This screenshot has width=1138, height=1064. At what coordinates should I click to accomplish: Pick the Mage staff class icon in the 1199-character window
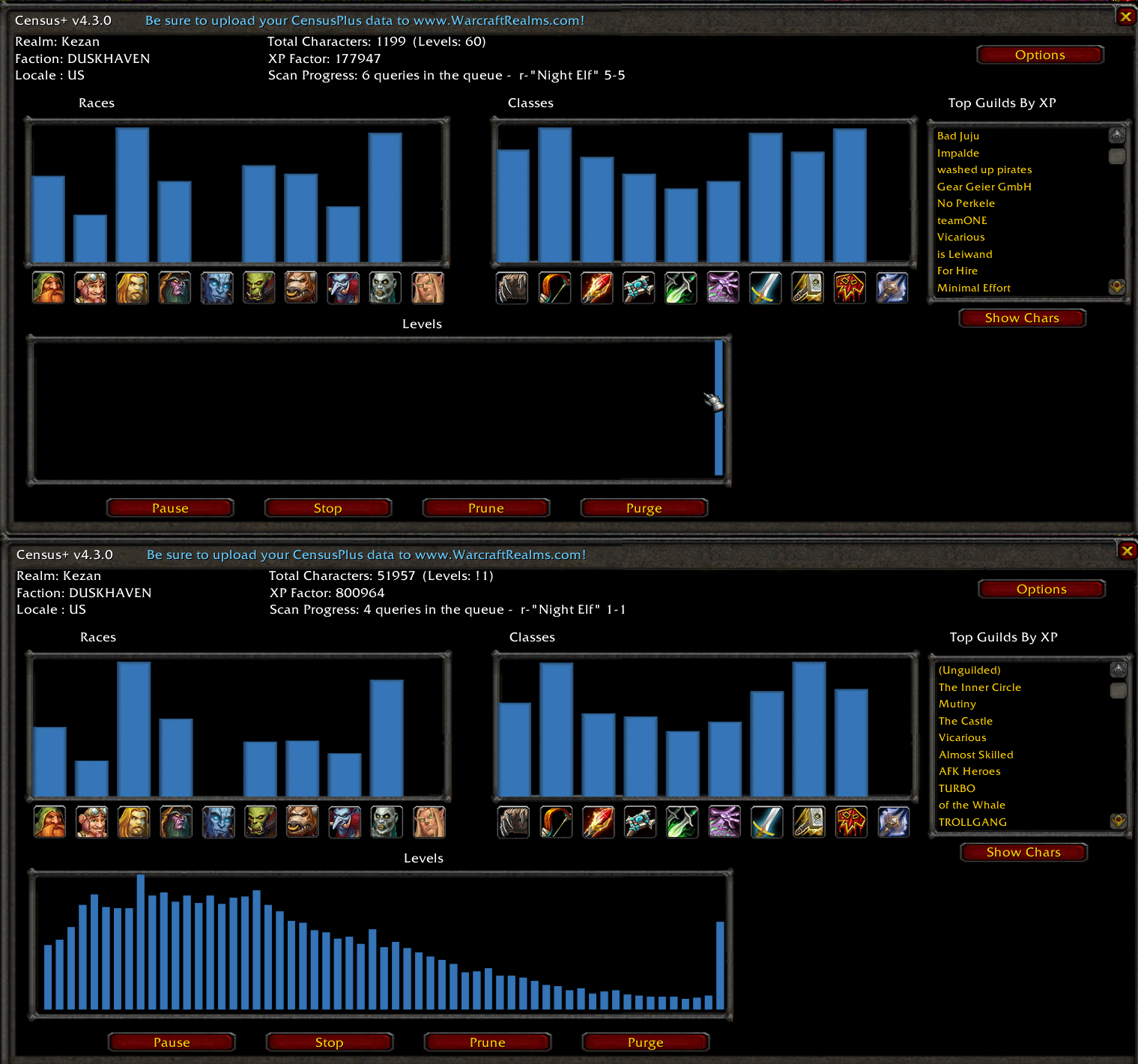(597, 288)
